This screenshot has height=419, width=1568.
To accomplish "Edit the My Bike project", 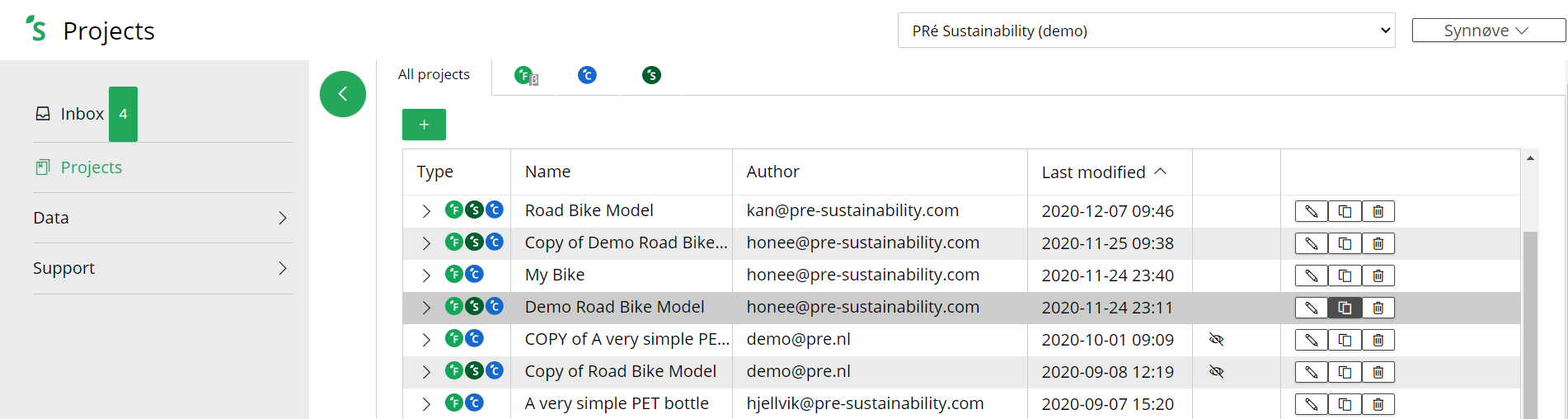I will 1311,275.
